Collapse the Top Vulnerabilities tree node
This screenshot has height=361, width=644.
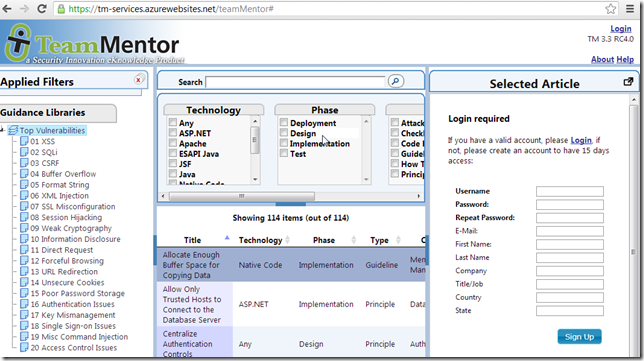(x=2, y=130)
